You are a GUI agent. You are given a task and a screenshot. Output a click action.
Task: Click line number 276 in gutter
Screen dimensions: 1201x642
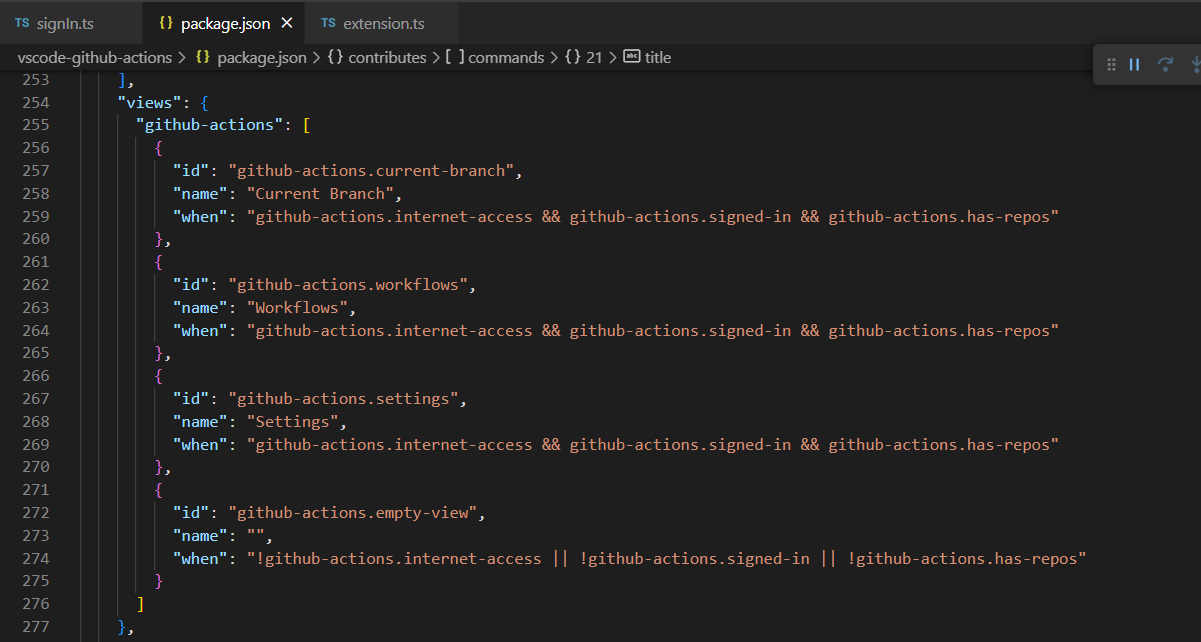click(35, 604)
